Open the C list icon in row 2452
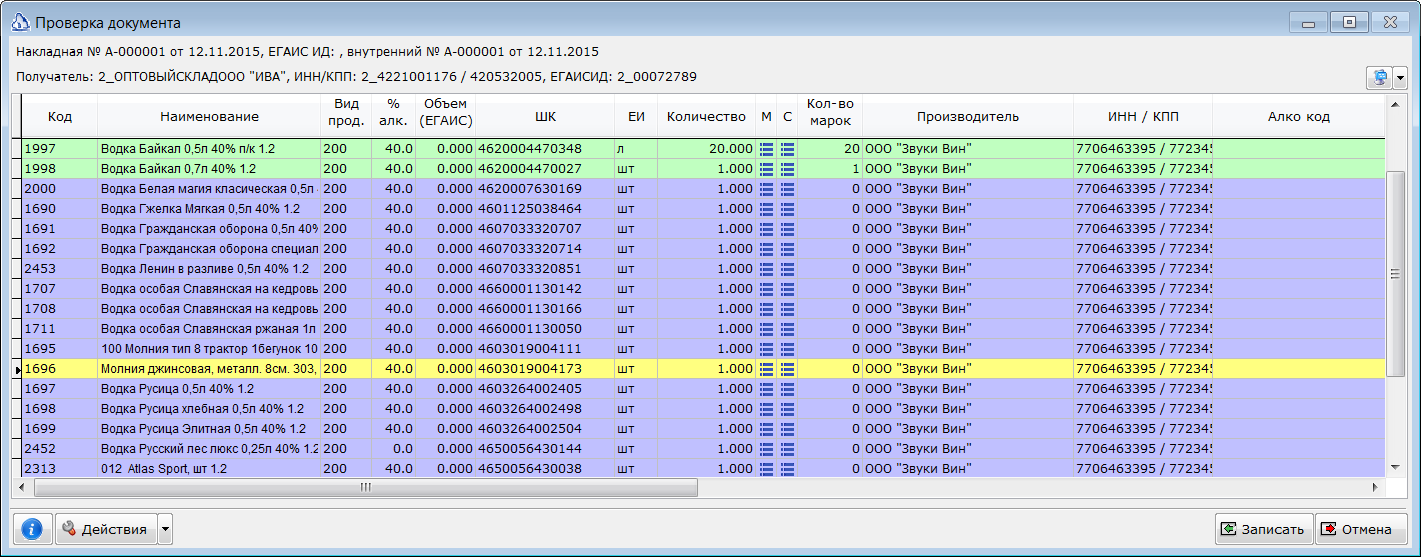This screenshot has width=1421, height=557. pyautogui.click(x=787, y=448)
